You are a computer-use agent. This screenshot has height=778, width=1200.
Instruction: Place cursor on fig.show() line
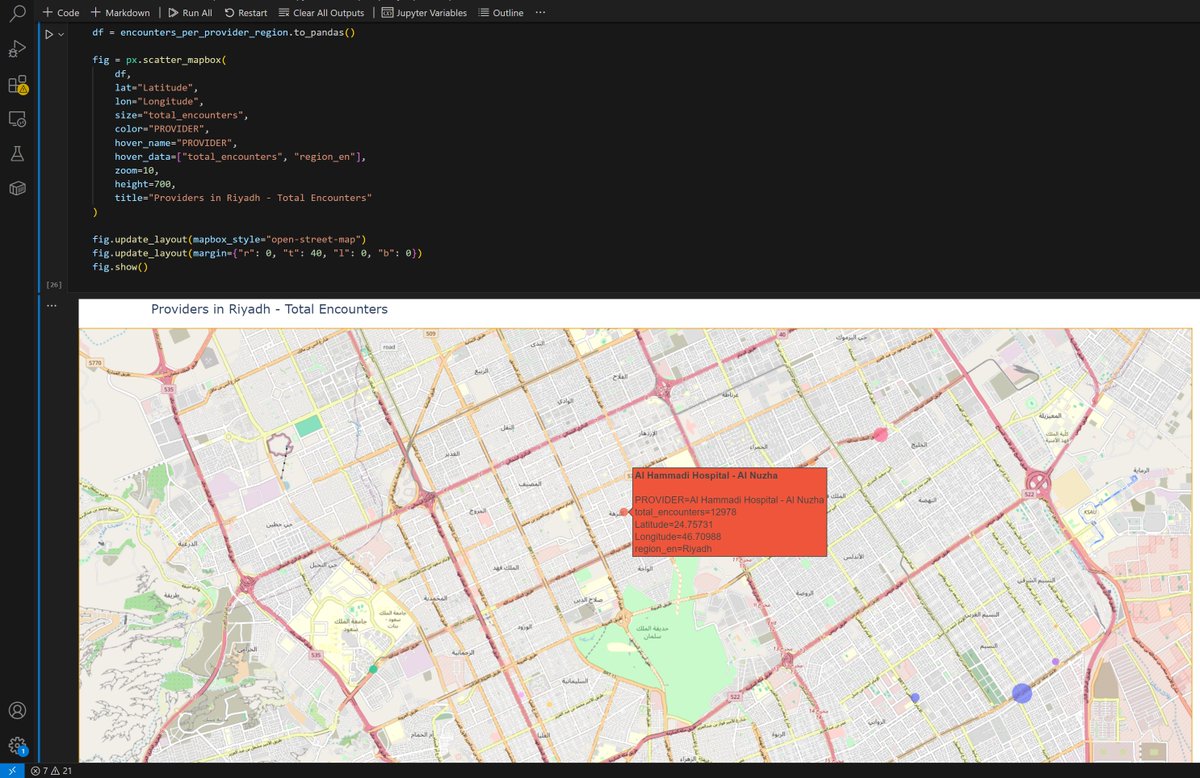[120, 267]
